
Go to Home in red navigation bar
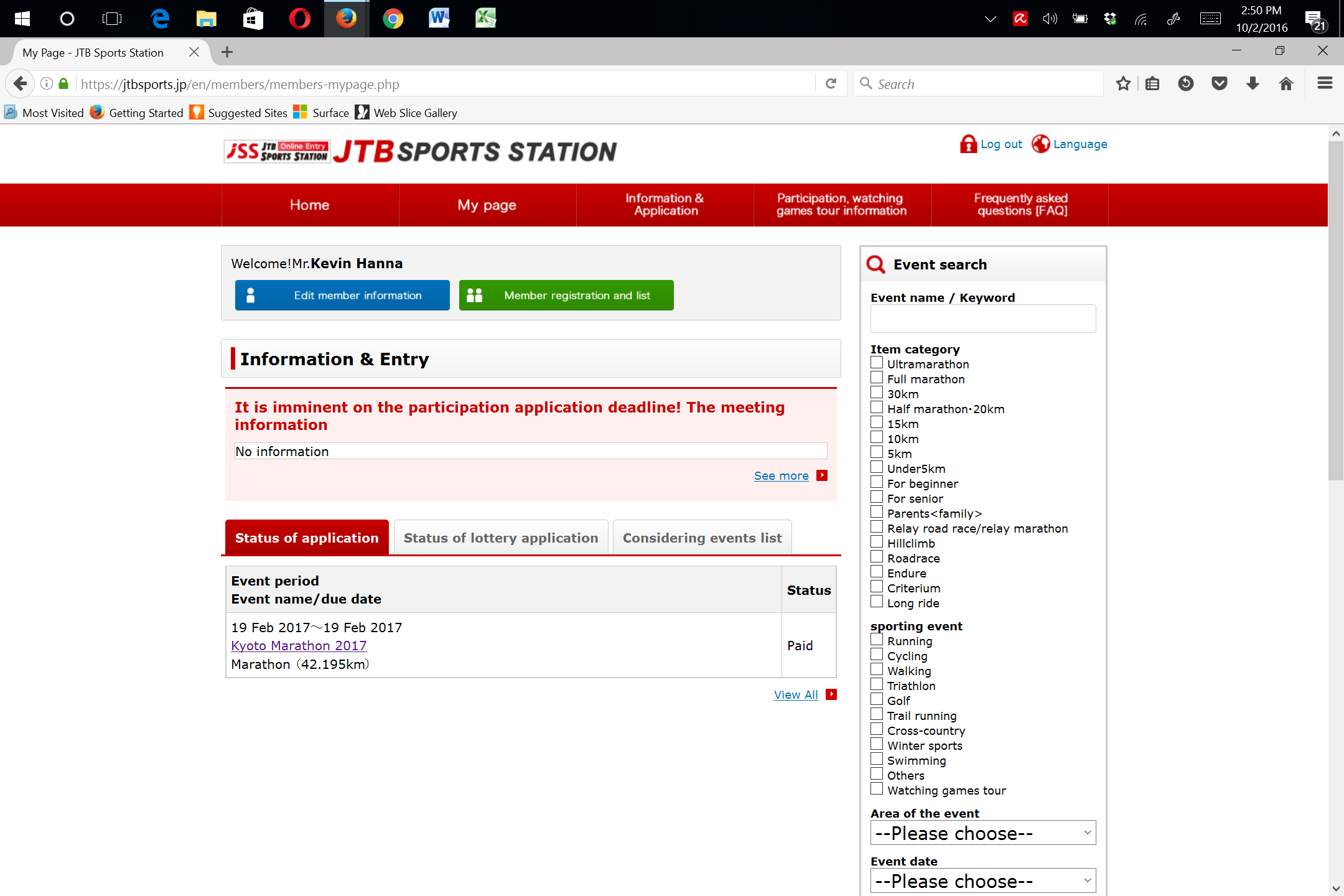tap(310, 205)
